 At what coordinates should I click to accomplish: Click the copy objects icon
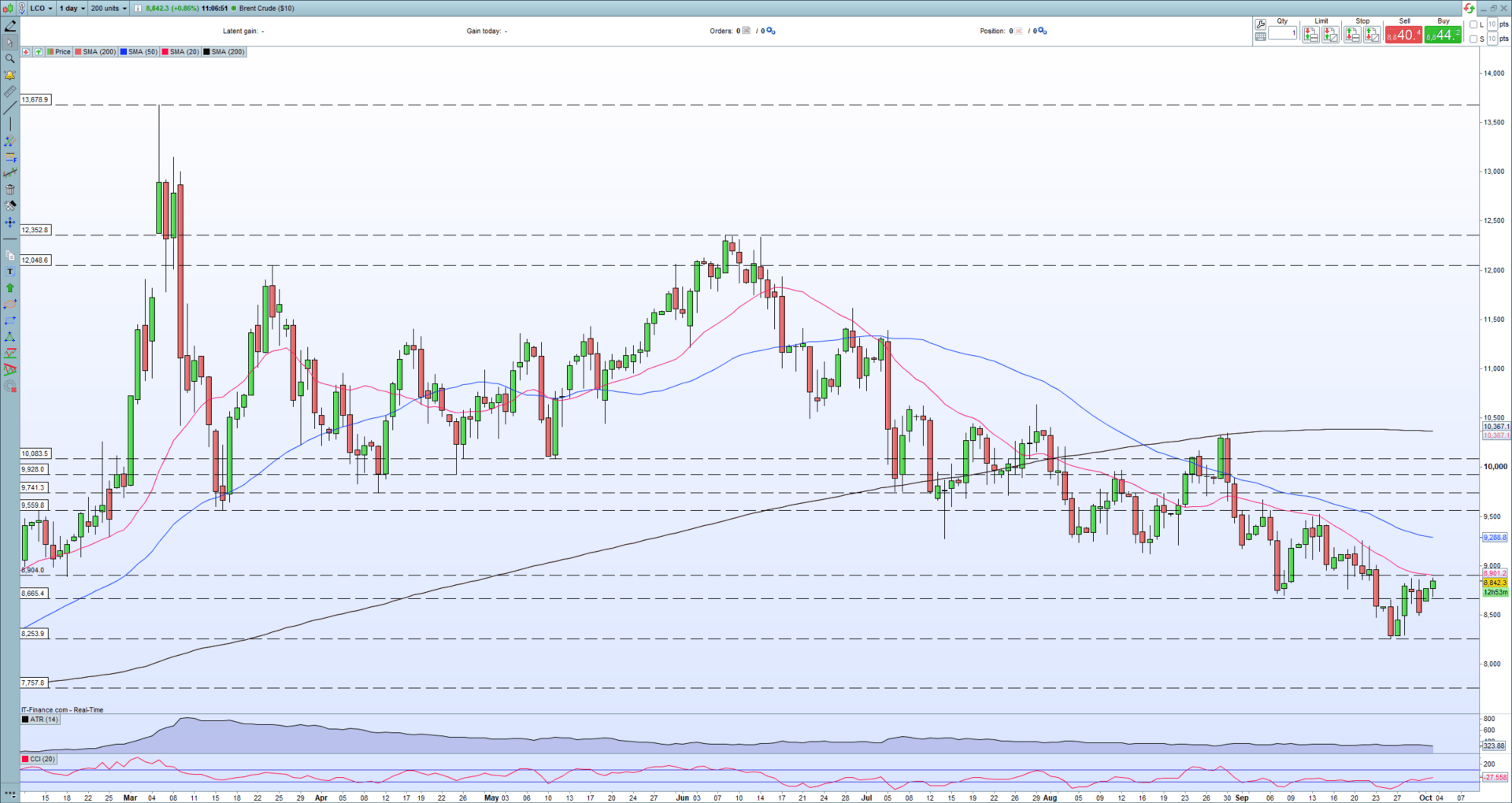pos(10,255)
